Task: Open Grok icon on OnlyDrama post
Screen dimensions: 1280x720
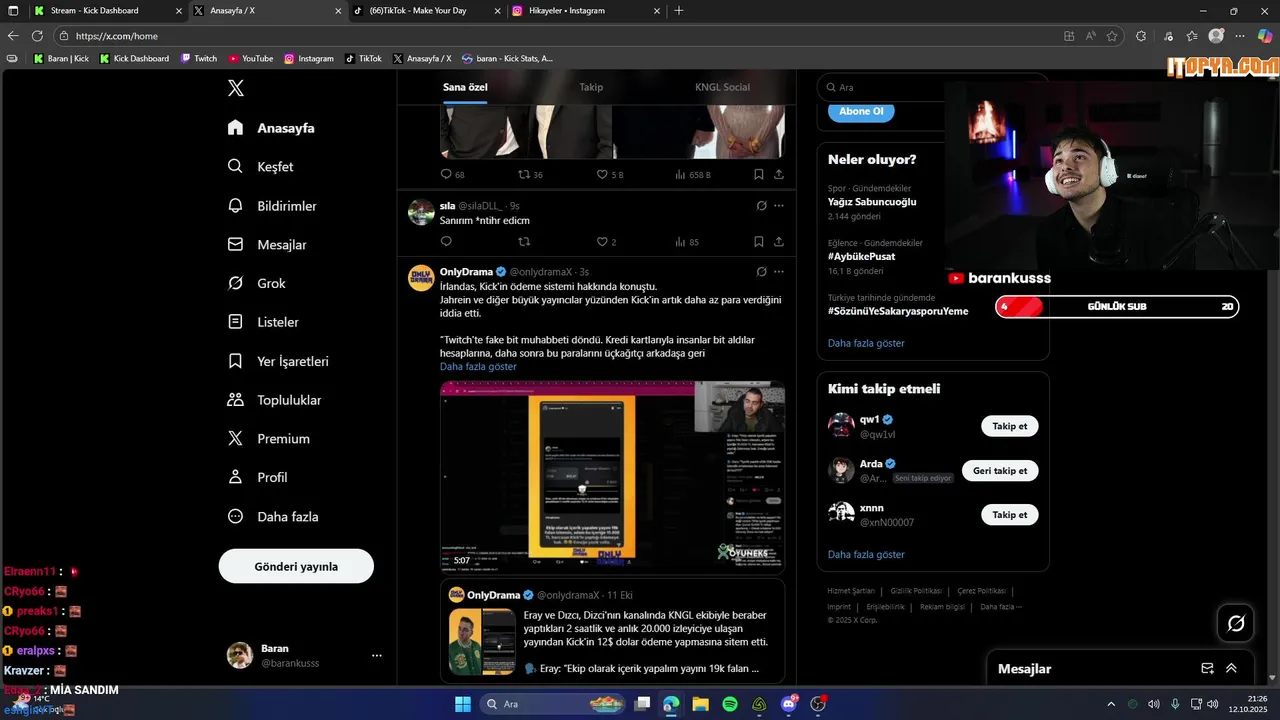Action: [x=761, y=272]
